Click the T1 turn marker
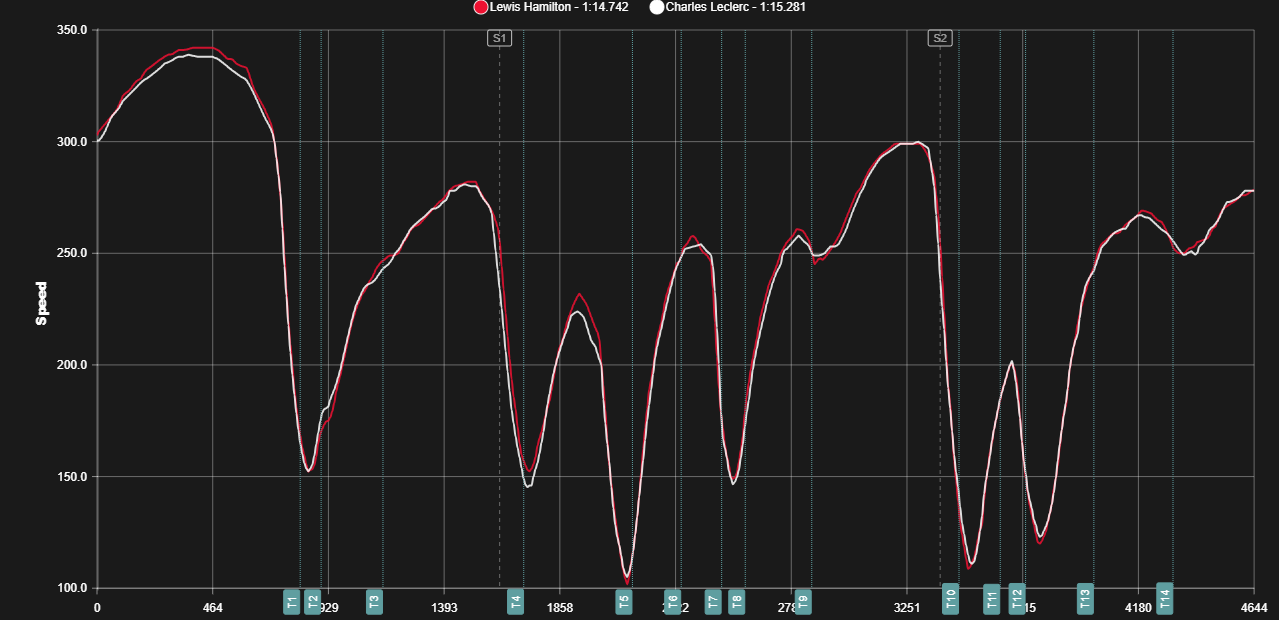This screenshot has height=620, width=1279. [x=292, y=601]
